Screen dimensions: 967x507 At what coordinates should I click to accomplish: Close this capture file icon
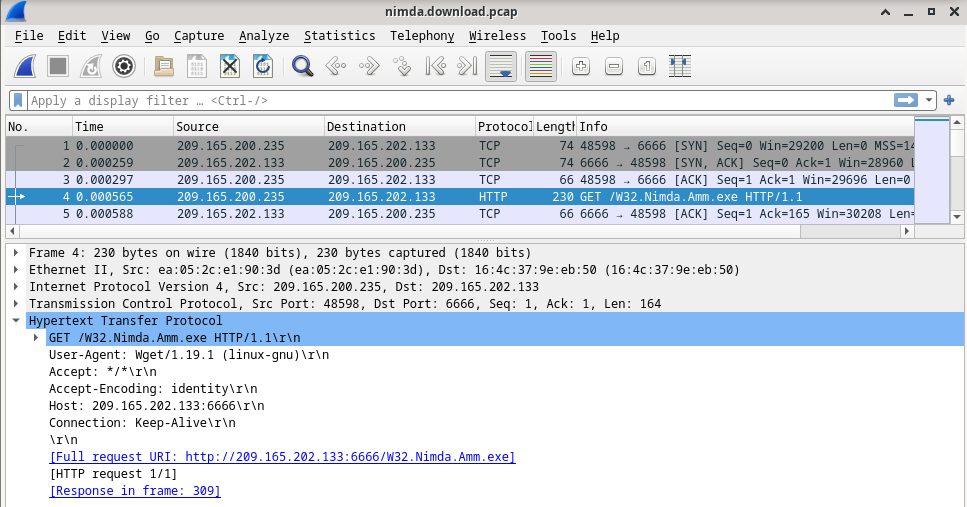click(x=229, y=66)
